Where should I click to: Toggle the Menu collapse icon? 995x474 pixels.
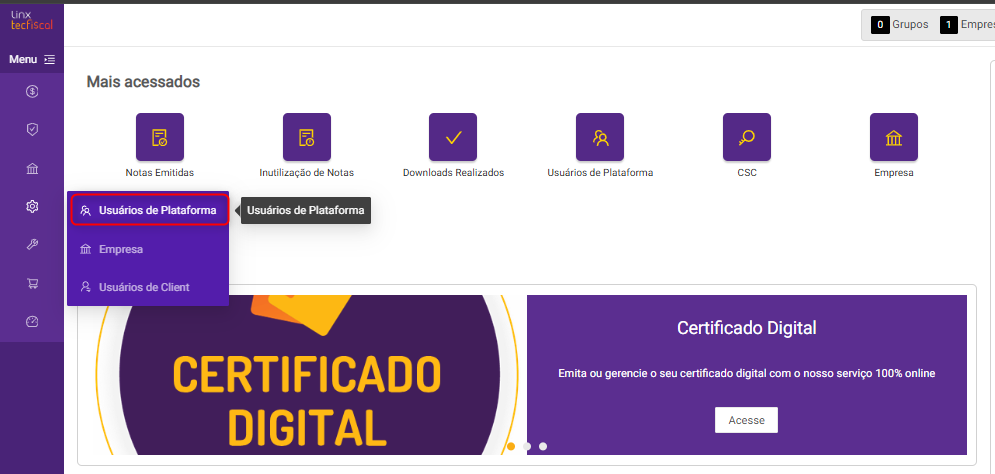[49, 60]
